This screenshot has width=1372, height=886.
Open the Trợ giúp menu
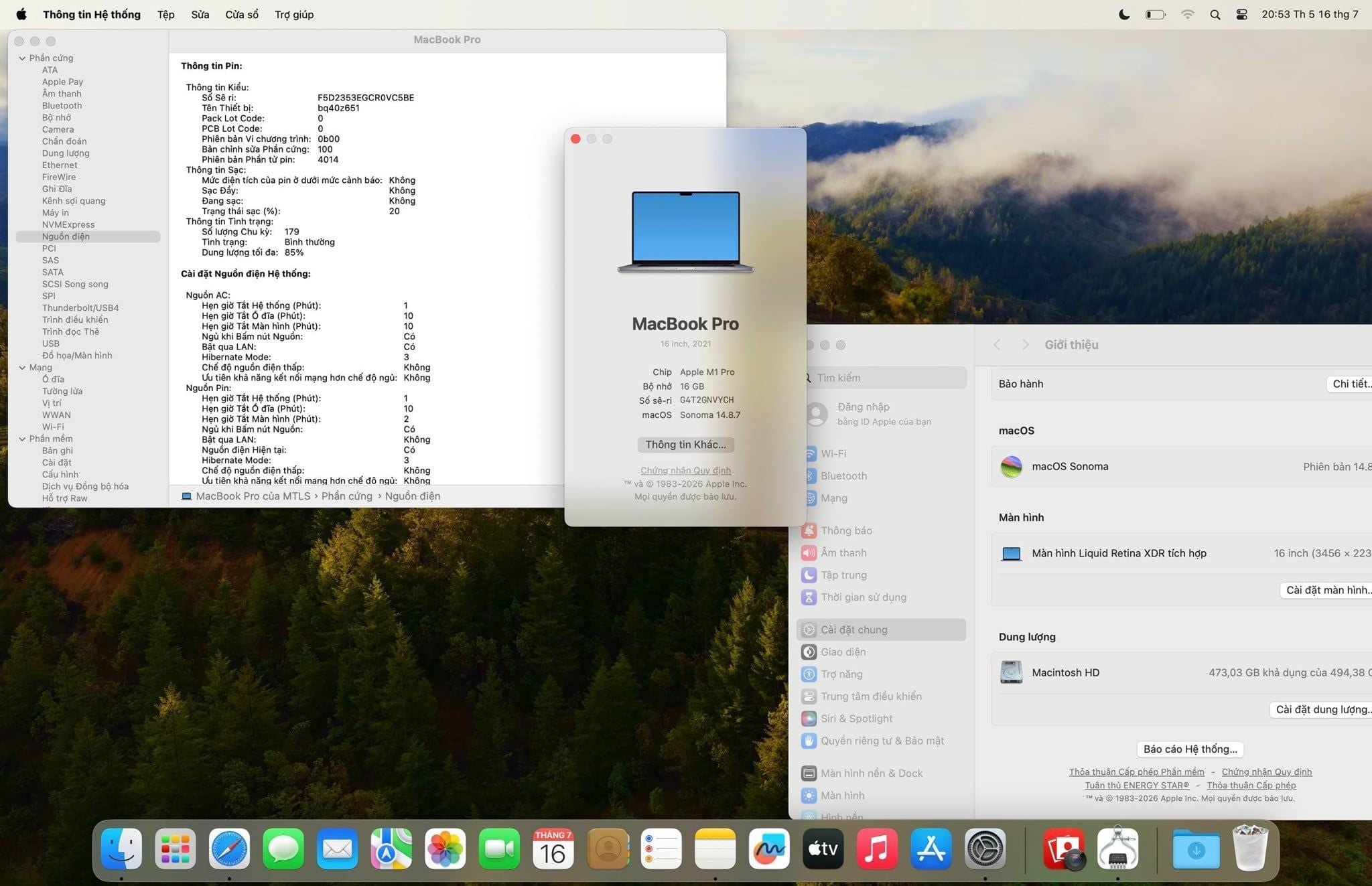tap(294, 14)
